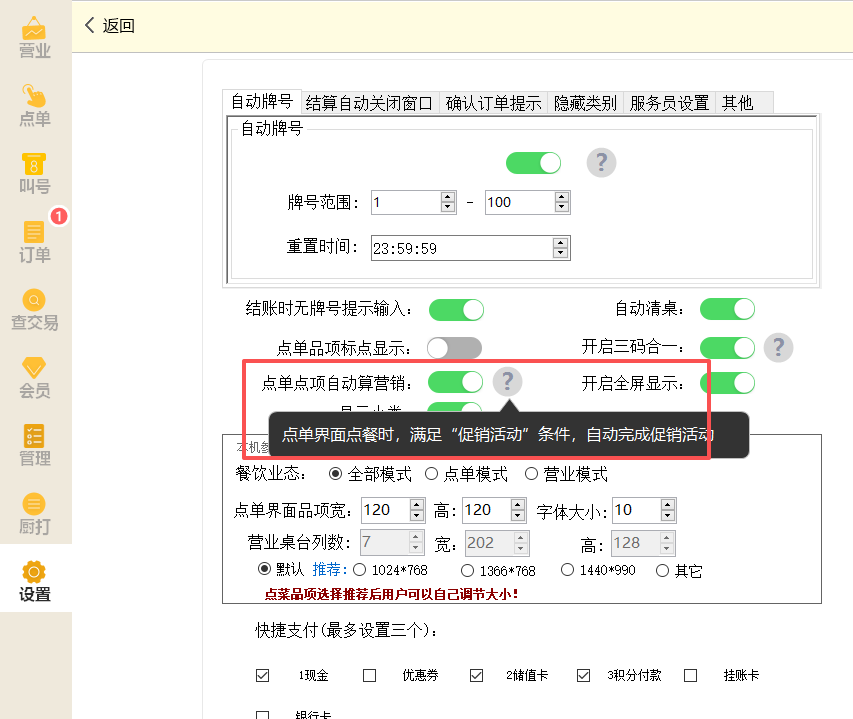Viewport: 853px width, 719px height.
Task: Select the 其它 resolution option
Action: [679, 571]
